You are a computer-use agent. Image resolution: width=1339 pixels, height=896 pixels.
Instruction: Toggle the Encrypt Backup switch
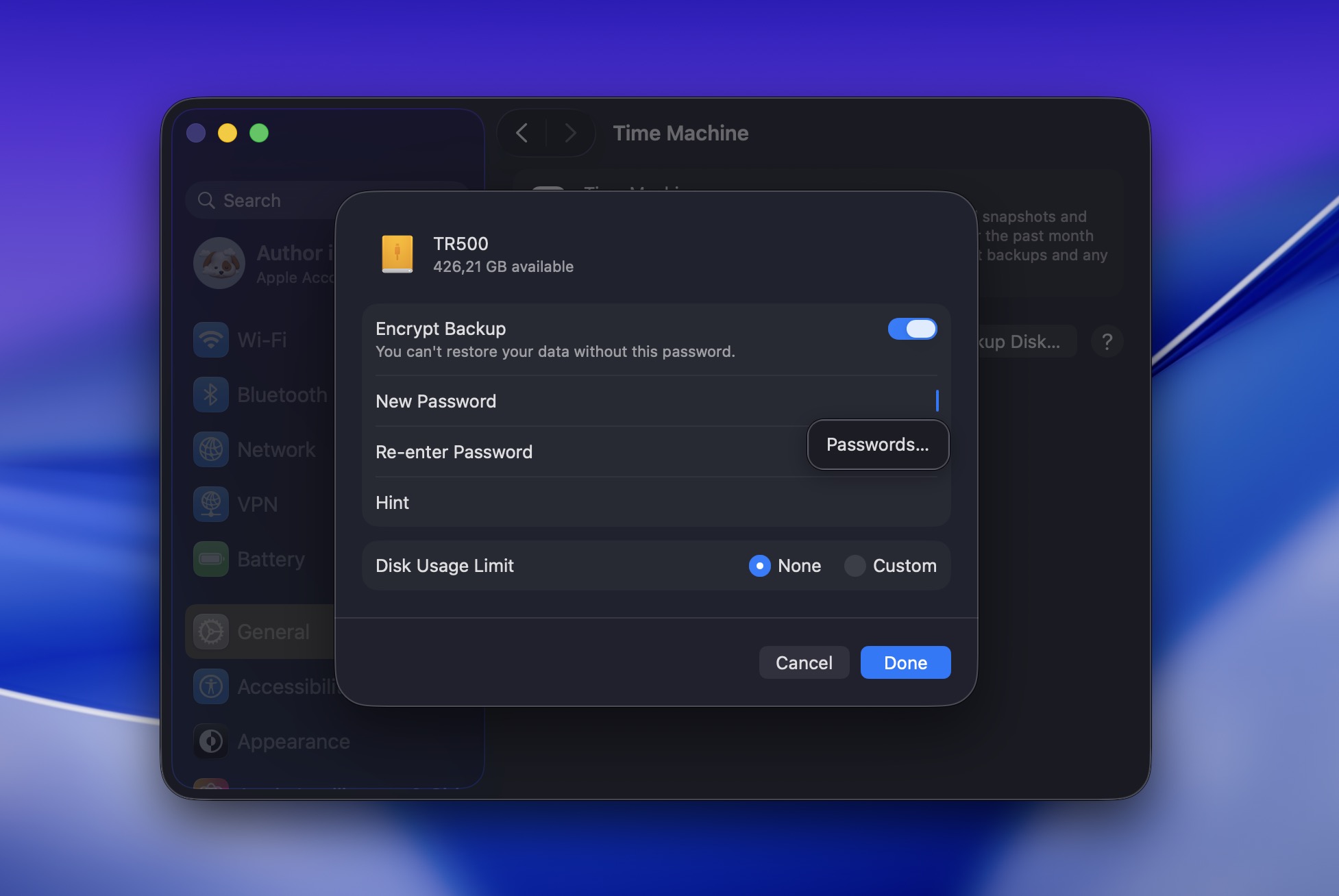912,329
